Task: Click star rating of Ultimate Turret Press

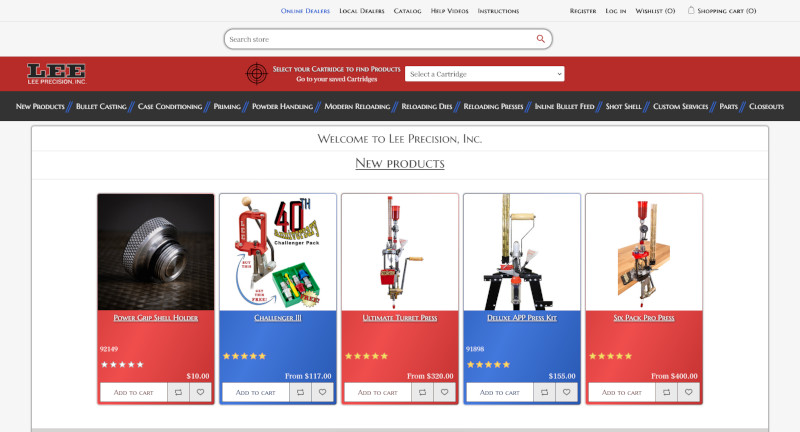Action: [366, 356]
